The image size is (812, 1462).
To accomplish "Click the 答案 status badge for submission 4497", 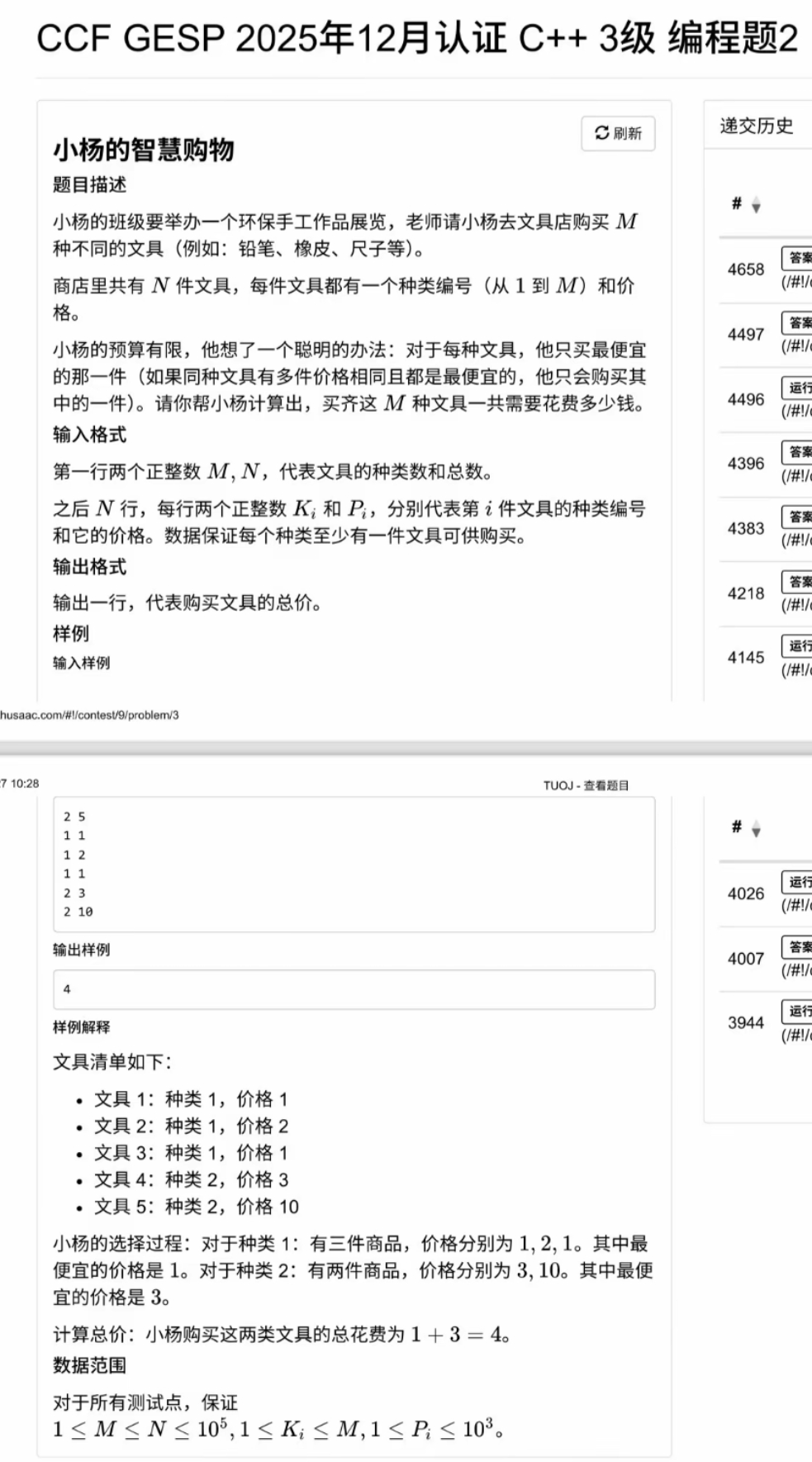I will pyautogui.click(x=798, y=323).
